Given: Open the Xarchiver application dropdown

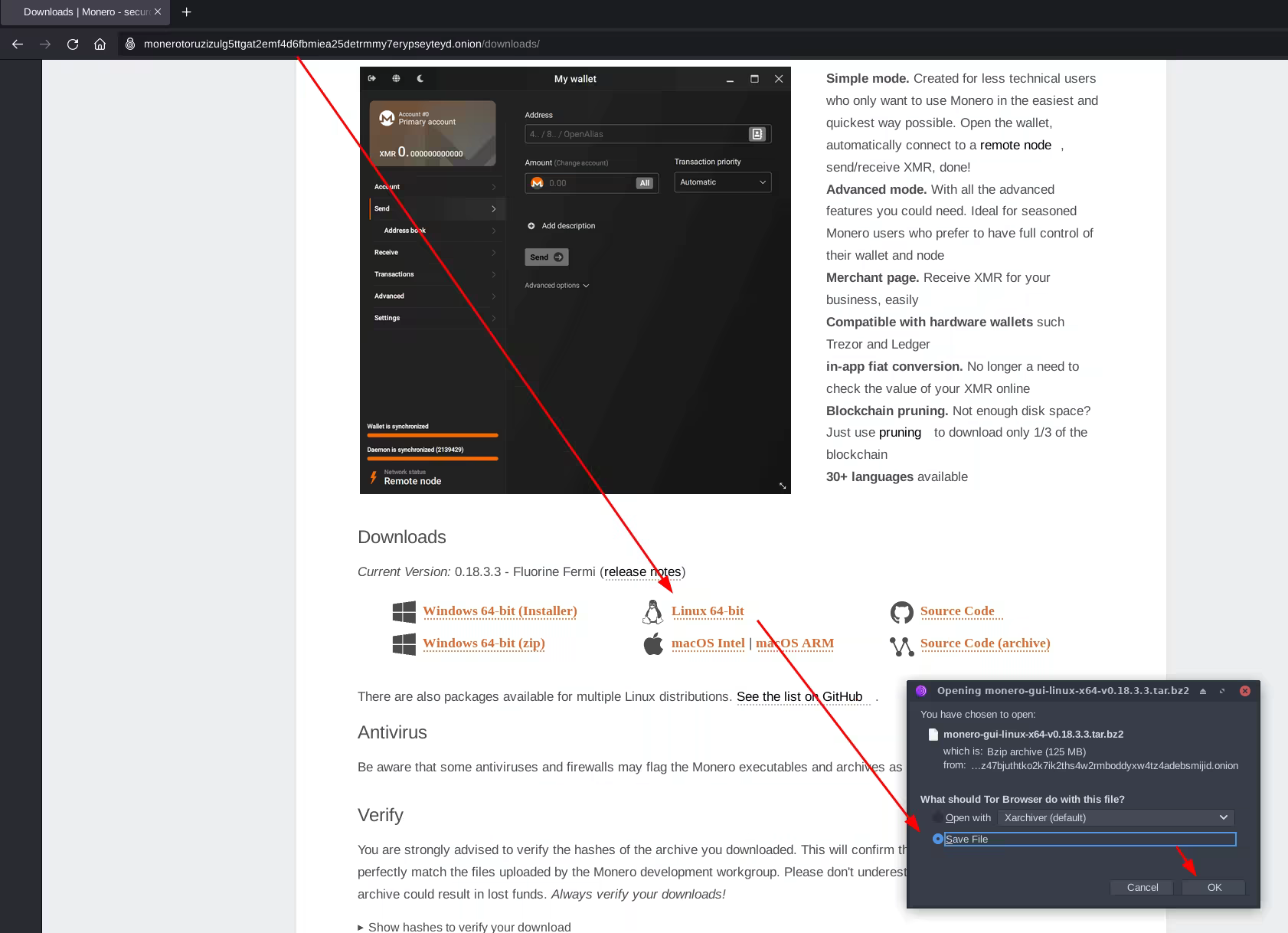Looking at the screenshot, I should 1116,817.
